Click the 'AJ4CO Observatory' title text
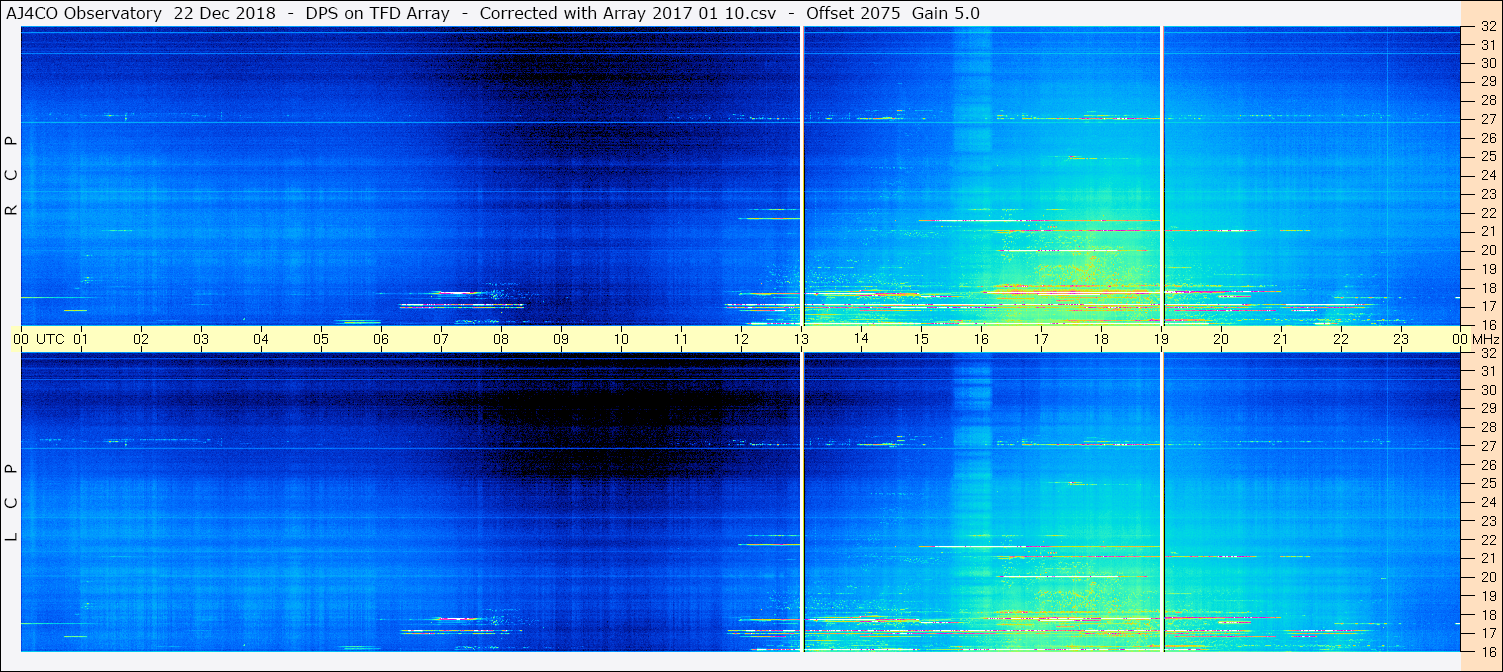This screenshot has width=1503, height=672. (x=84, y=13)
